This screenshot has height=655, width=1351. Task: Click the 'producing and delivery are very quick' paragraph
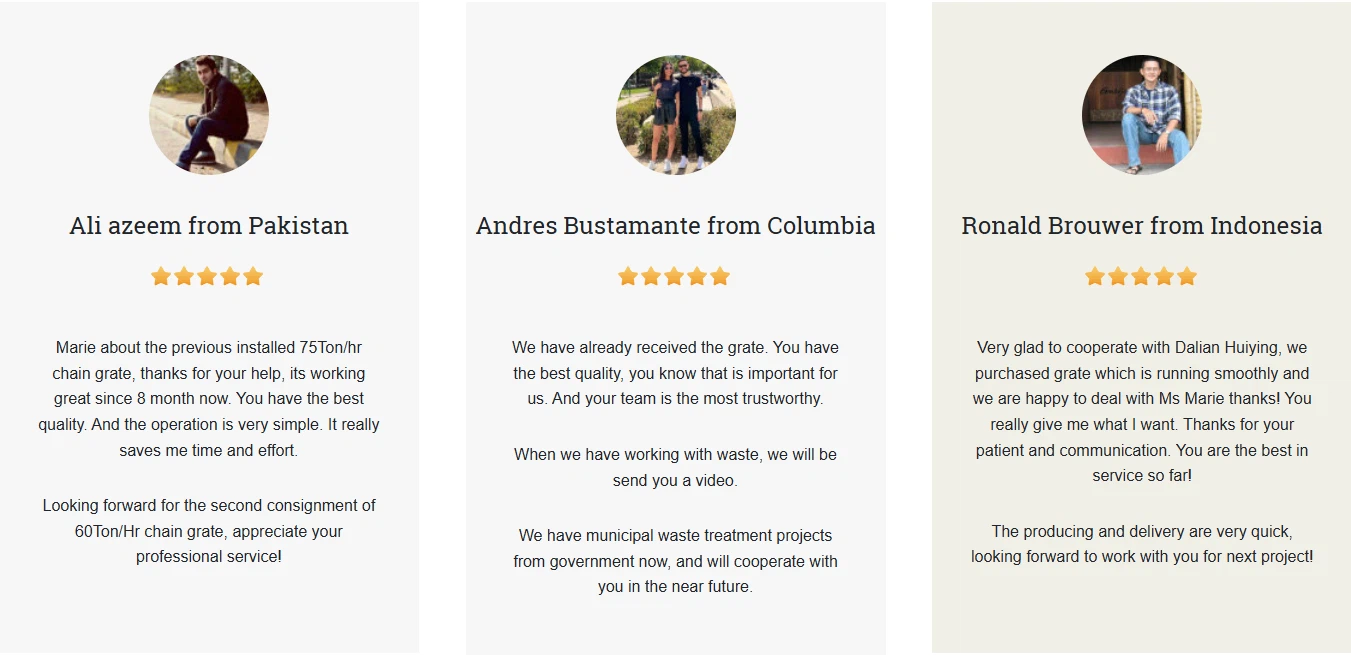pos(1141,544)
